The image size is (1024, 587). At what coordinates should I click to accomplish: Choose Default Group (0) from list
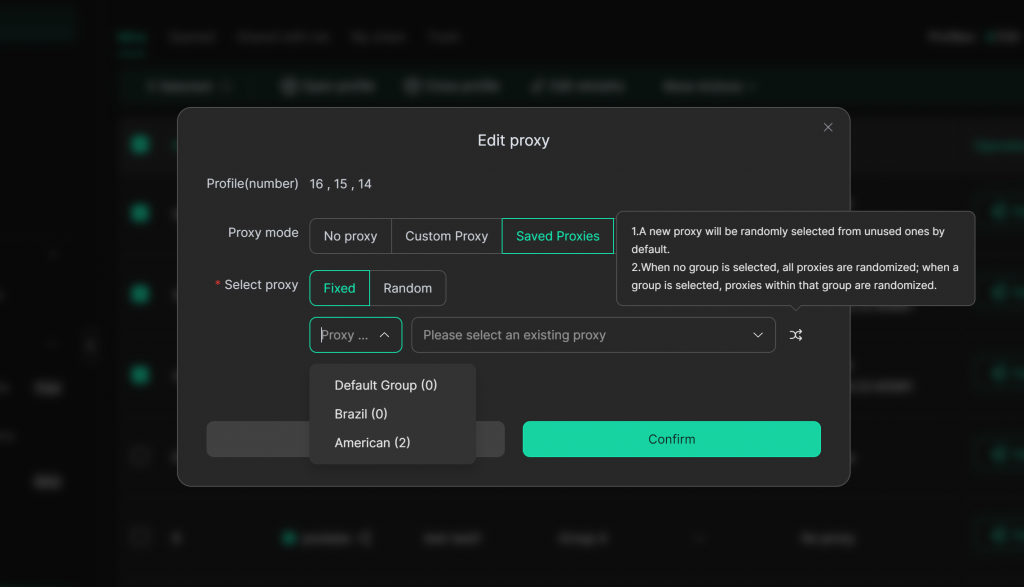pos(385,385)
